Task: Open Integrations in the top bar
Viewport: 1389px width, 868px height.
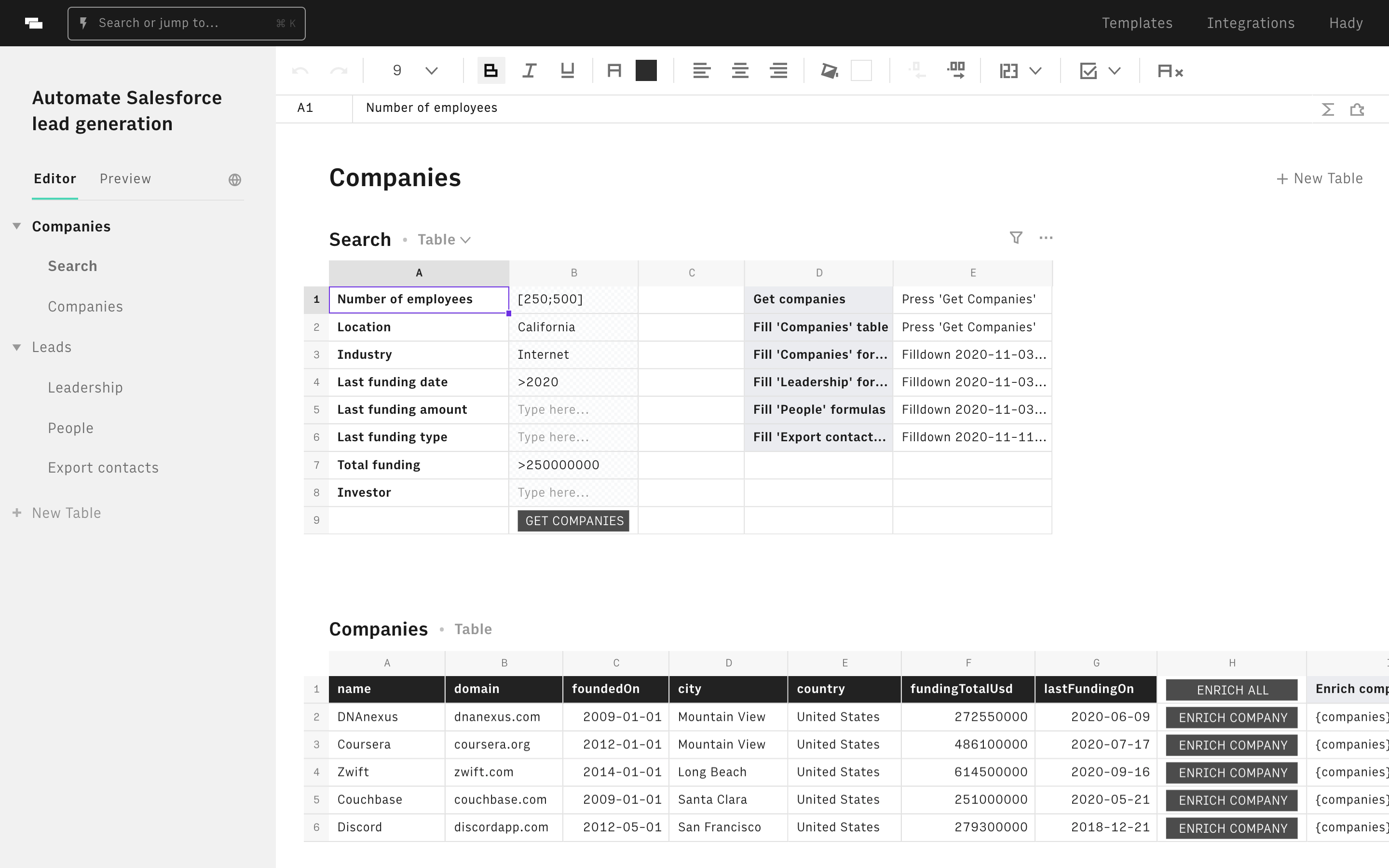Action: pyautogui.click(x=1251, y=23)
